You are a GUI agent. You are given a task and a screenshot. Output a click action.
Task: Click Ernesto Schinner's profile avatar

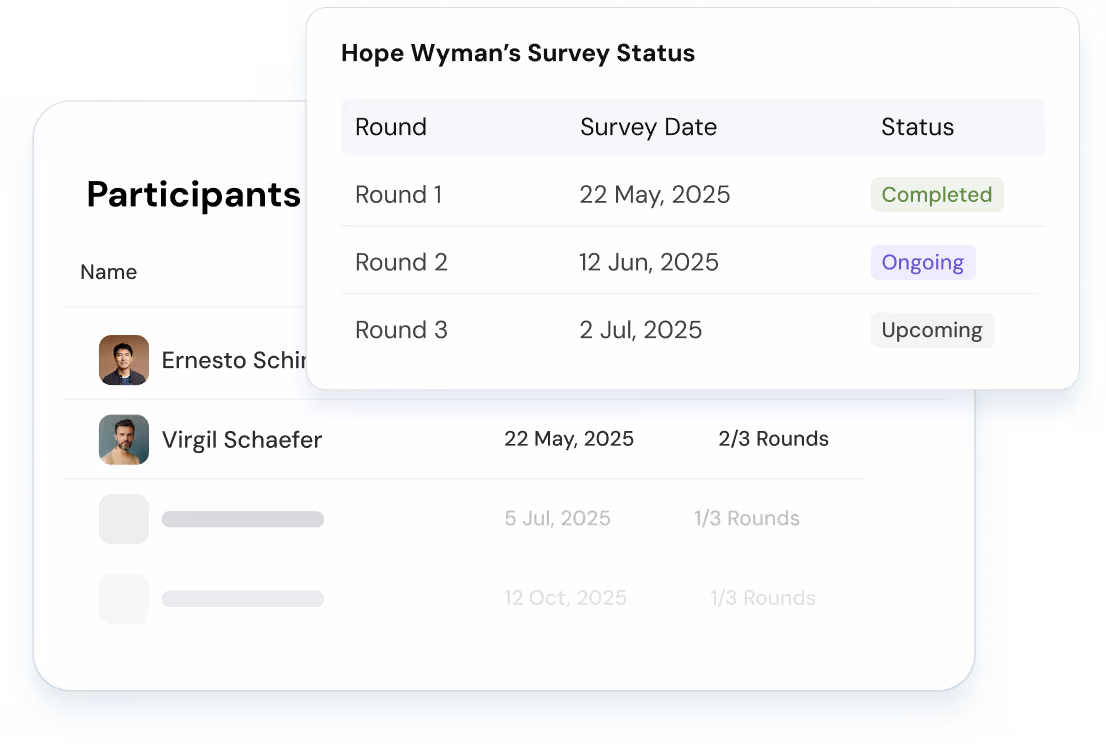tap(123, 360)
